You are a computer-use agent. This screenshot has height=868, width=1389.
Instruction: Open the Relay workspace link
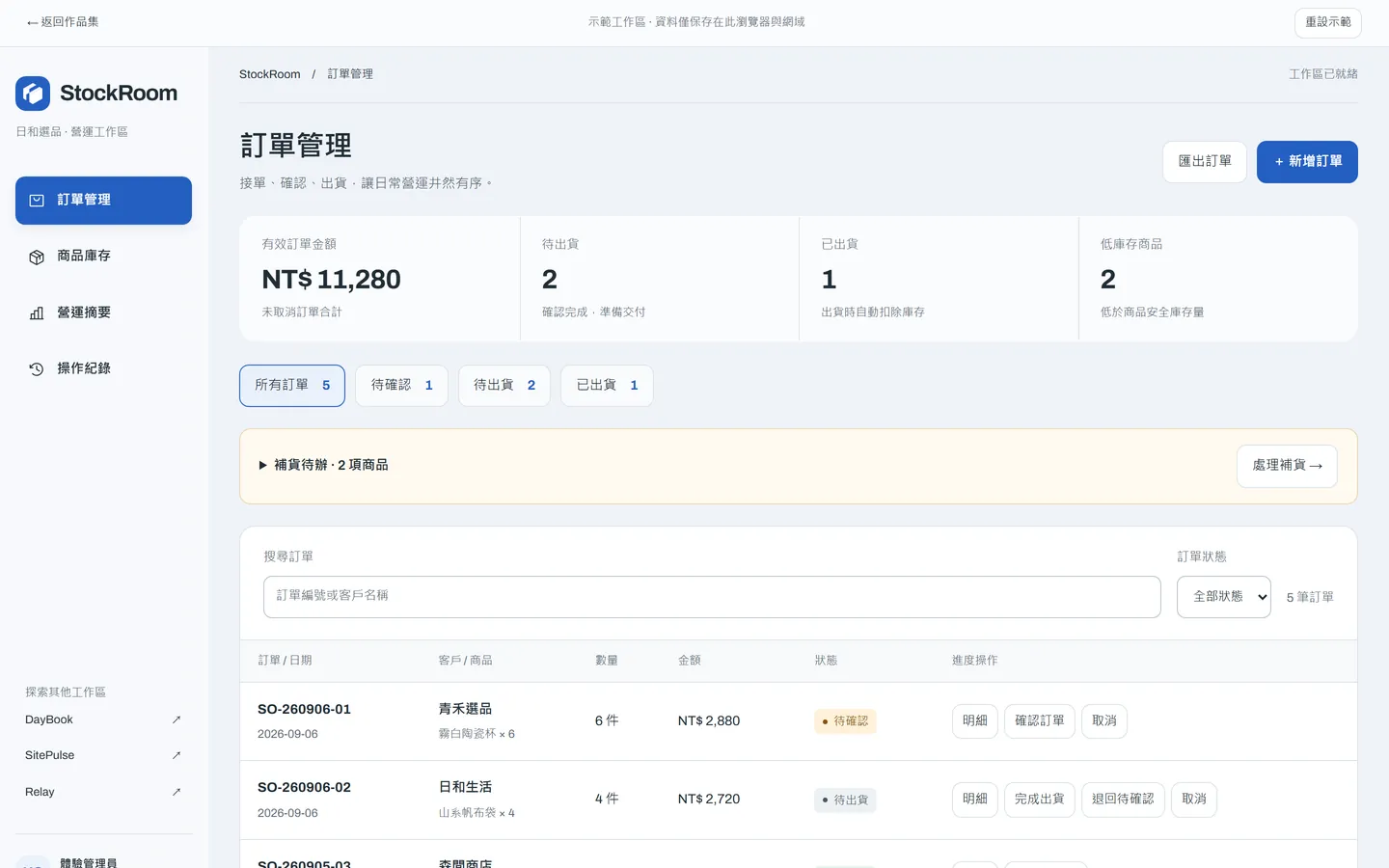[x=103, y=792]
